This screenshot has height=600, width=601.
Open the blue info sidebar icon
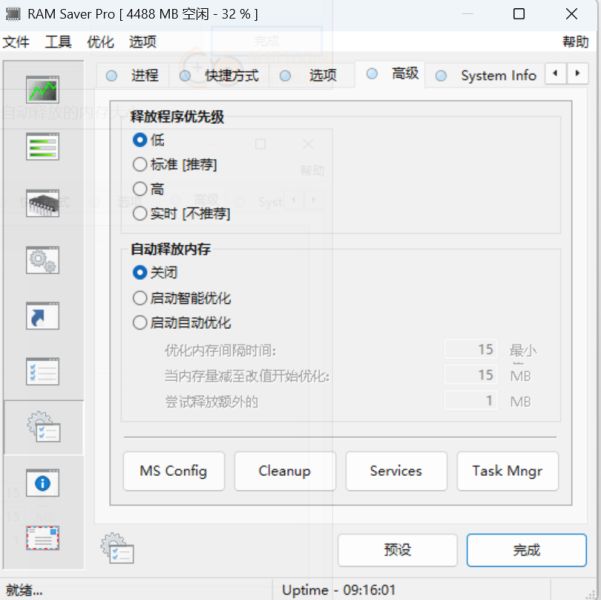point(43,483)
